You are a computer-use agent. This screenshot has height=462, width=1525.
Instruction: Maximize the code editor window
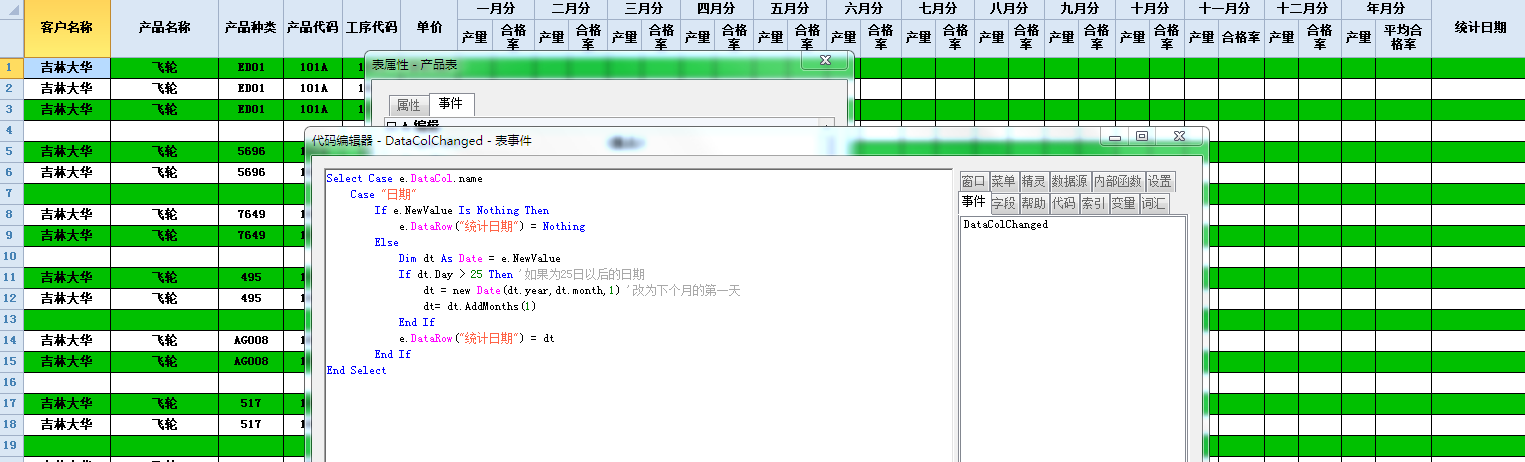coord(1142,136)
